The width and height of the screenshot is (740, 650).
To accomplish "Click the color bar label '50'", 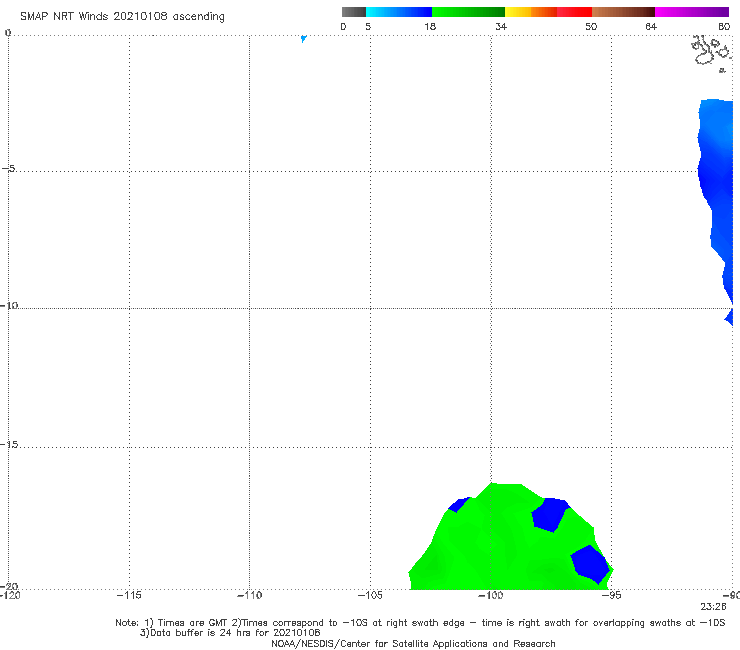I will click(591, 26).
